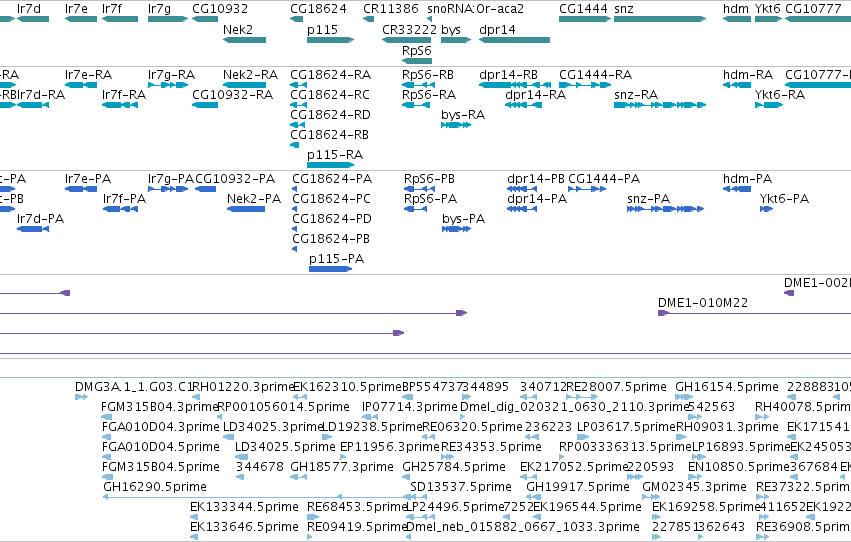
Task: Open the dpr14-PA coding sequence
Action: click(x=522, y=209)
